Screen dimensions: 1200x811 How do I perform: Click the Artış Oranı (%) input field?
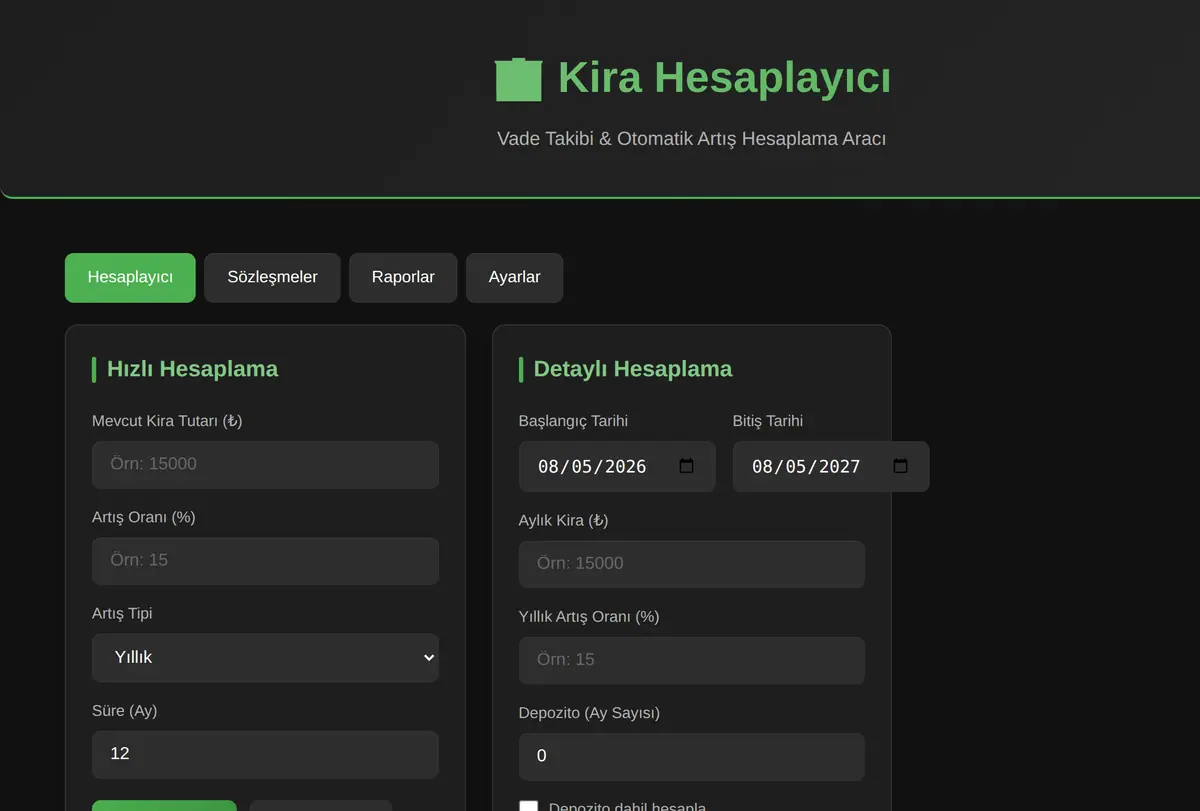point(265,561)
